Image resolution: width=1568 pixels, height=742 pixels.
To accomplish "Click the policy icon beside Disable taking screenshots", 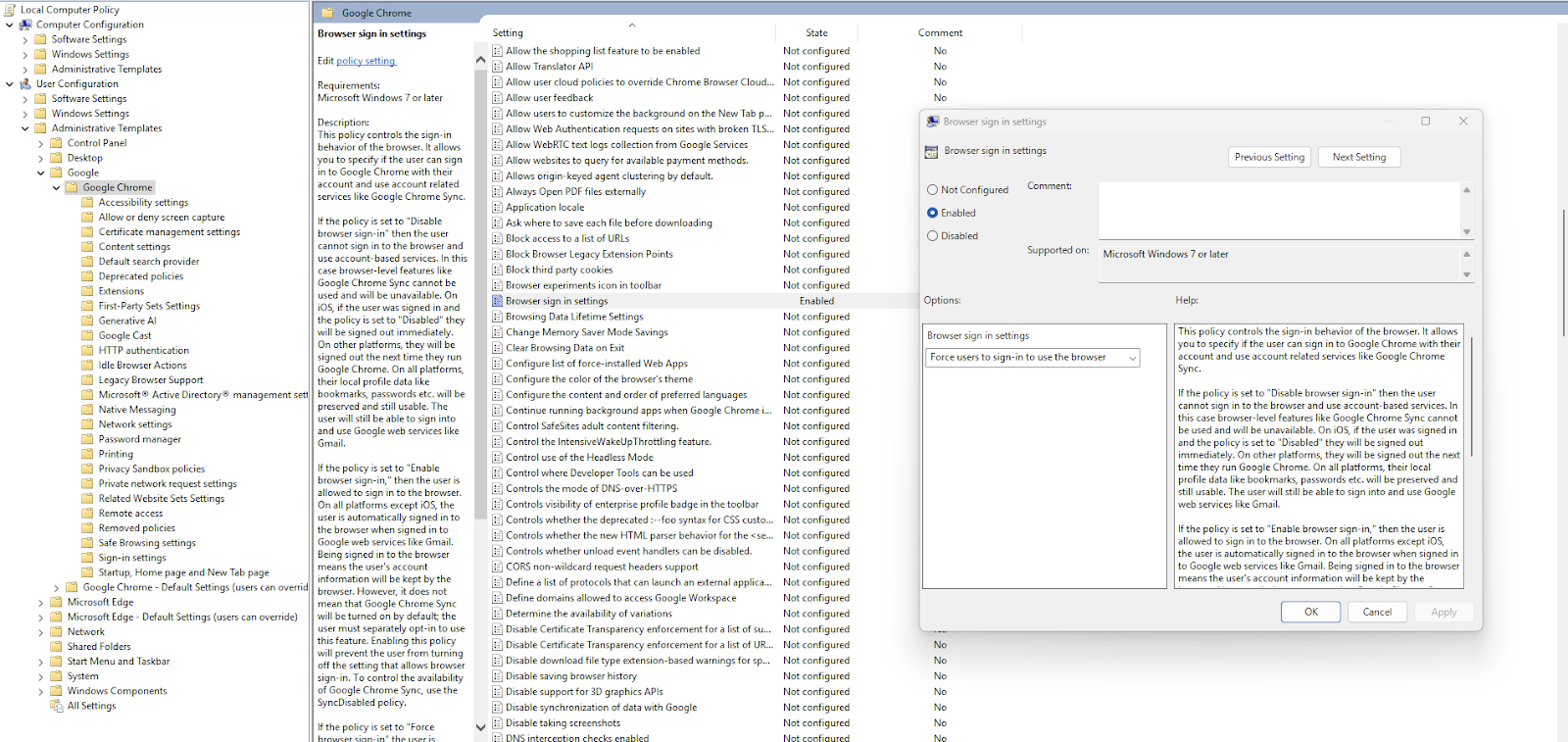I will [x=498, y=723].
